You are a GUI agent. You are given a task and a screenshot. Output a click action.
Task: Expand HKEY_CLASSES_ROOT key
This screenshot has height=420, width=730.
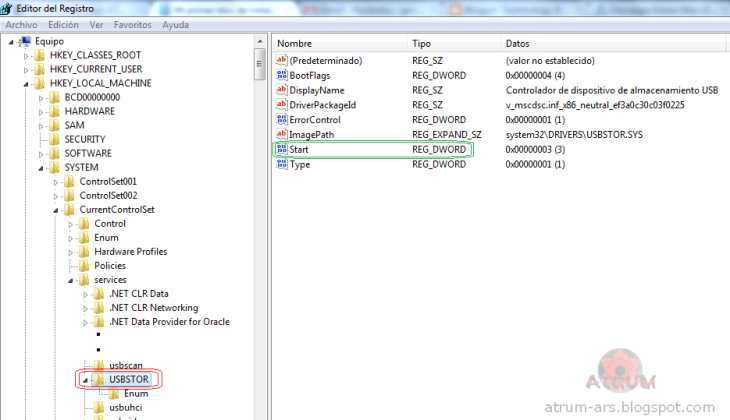click(x=26, y=56)
